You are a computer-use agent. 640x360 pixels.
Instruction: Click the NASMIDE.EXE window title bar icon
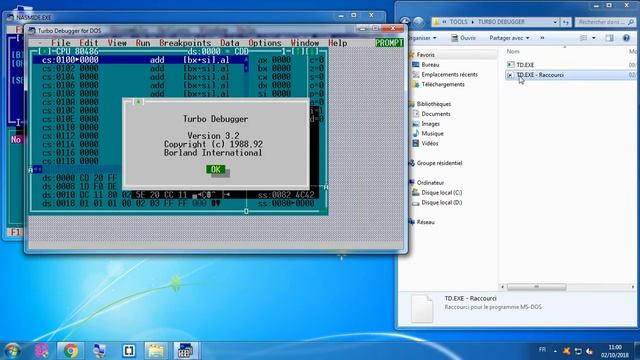click(10, 18)
